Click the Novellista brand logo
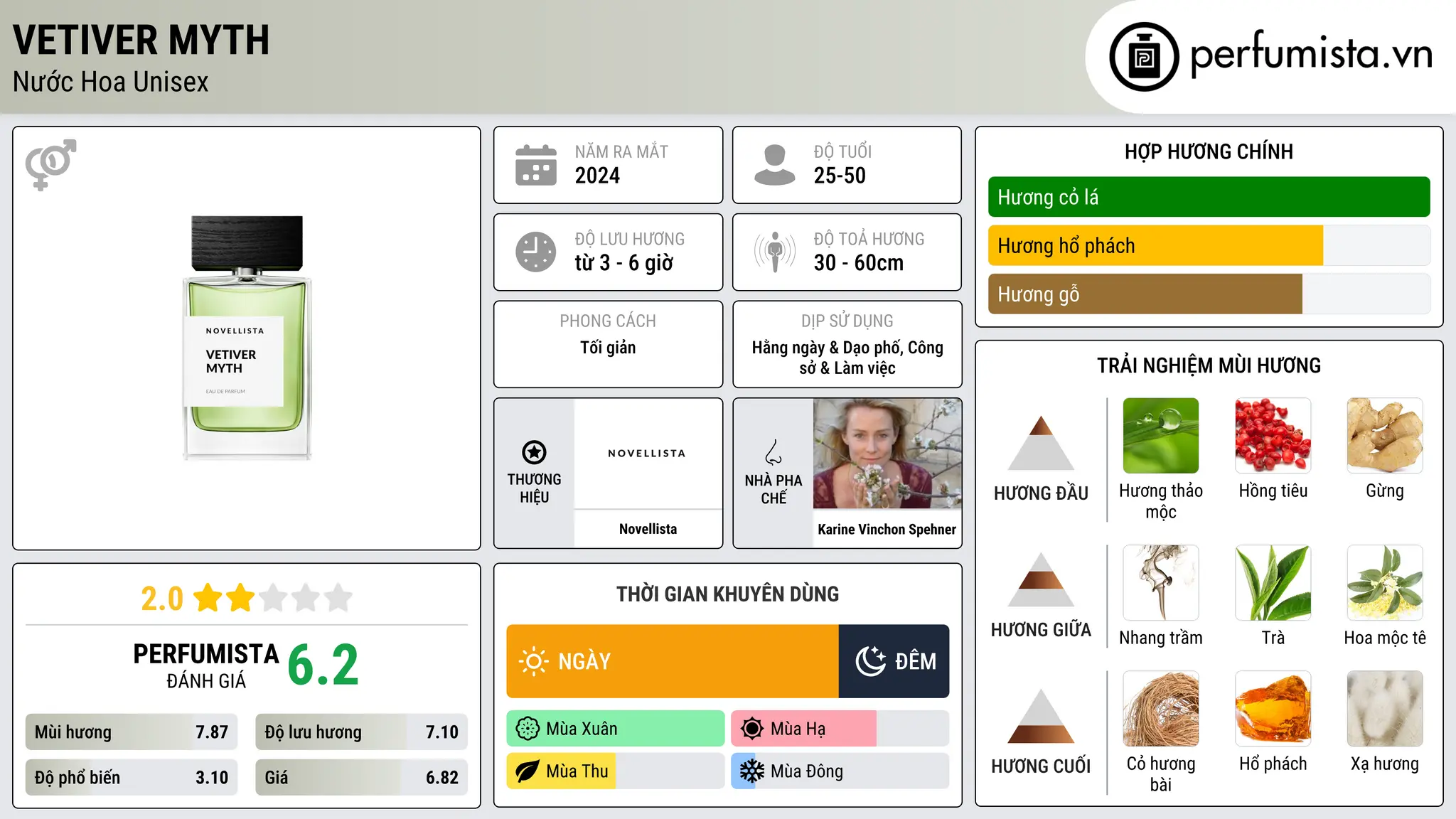1456x819 pixels. coord(647,454)
